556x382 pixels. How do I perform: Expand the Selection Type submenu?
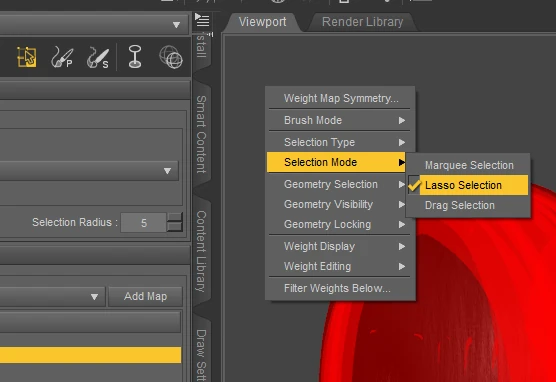(x=341, y=142)
